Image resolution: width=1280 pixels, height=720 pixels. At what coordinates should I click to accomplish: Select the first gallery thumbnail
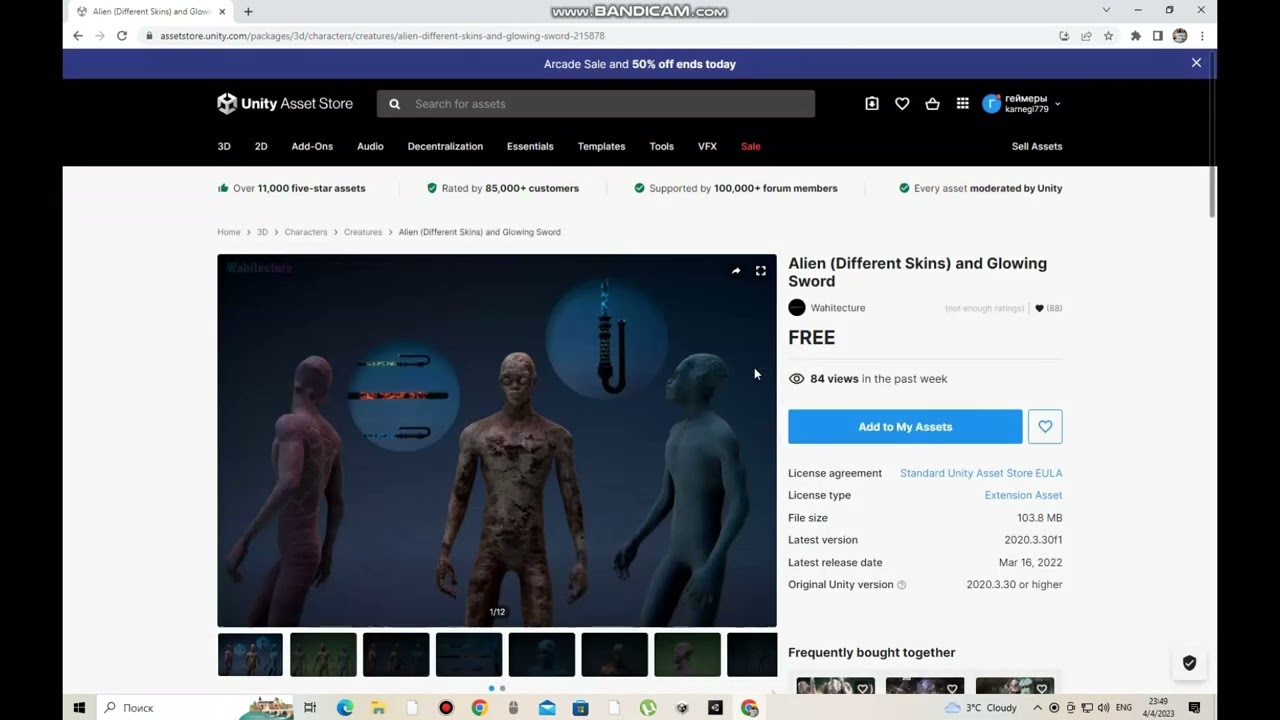(250, 655)
